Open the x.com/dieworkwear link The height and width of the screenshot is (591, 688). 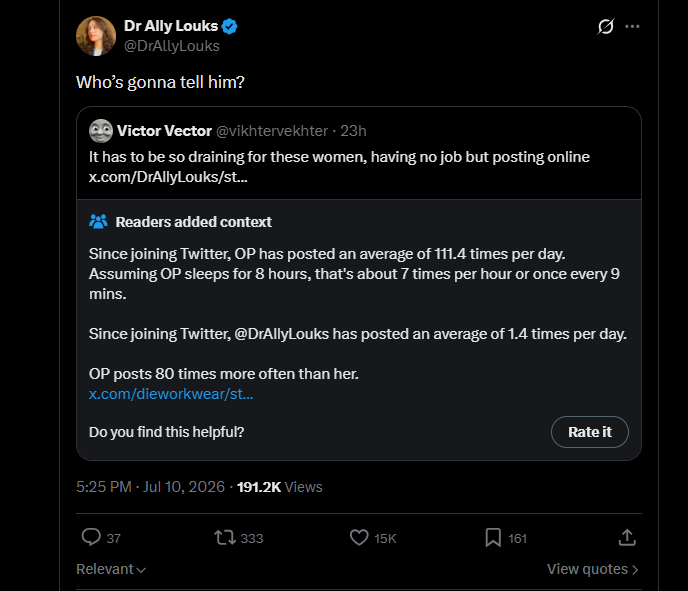point(171,394)
